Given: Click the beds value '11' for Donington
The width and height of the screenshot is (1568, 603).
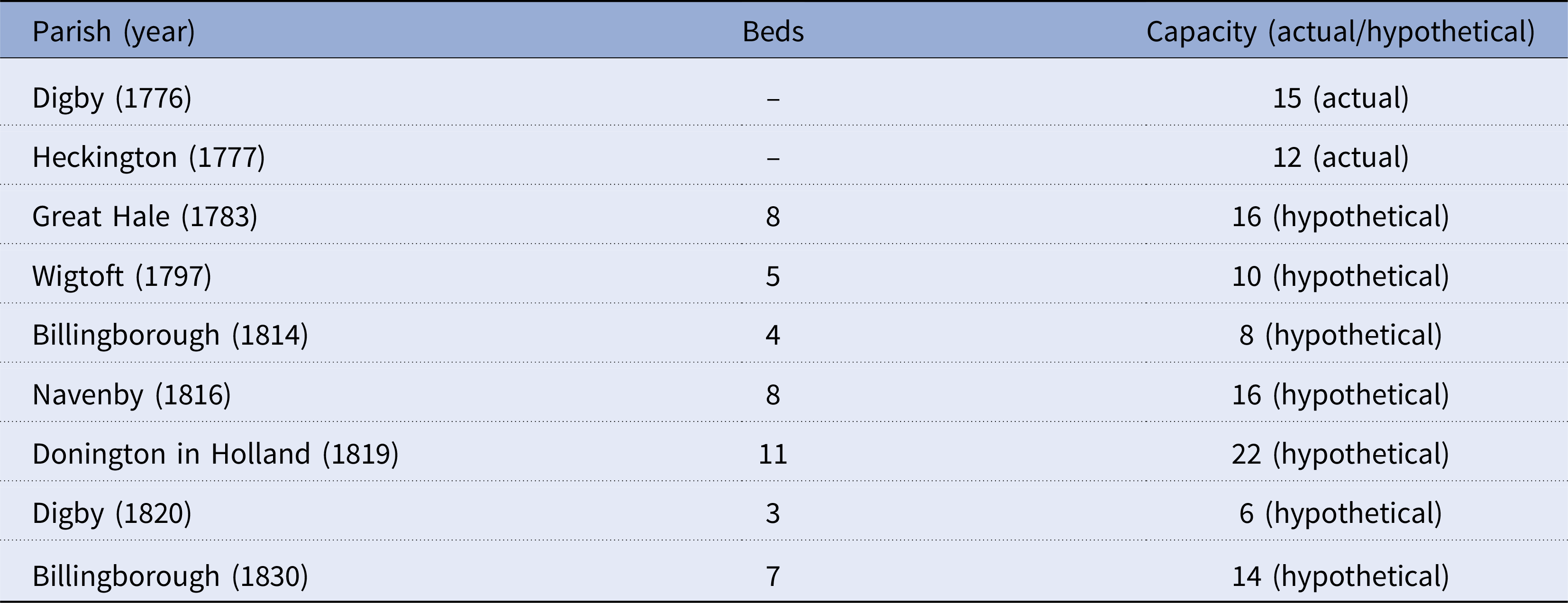Looking at the screenshot, I should coord(773,455).
